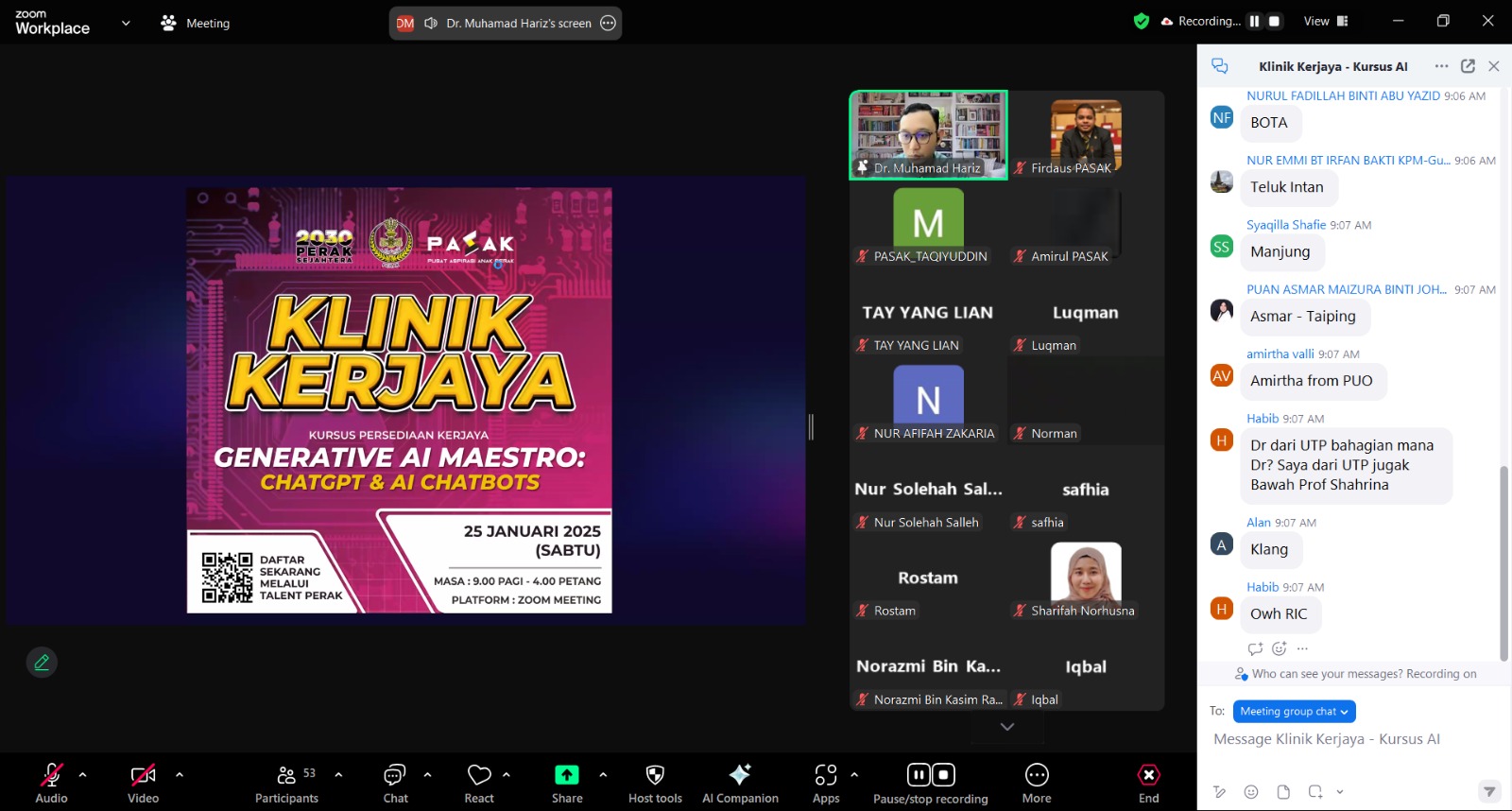The image size is (1512, 811).
Task: Open Host tools shield icon
Action: pos(654,775)
